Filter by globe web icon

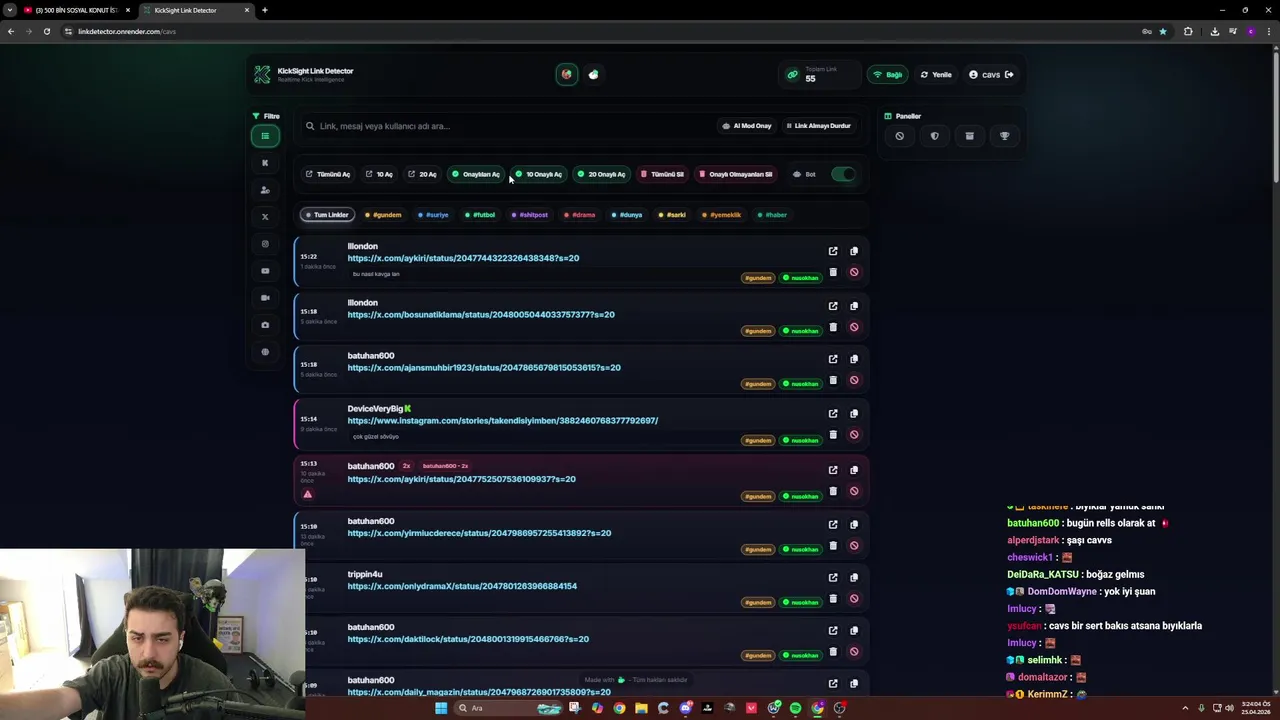(265, 352)
